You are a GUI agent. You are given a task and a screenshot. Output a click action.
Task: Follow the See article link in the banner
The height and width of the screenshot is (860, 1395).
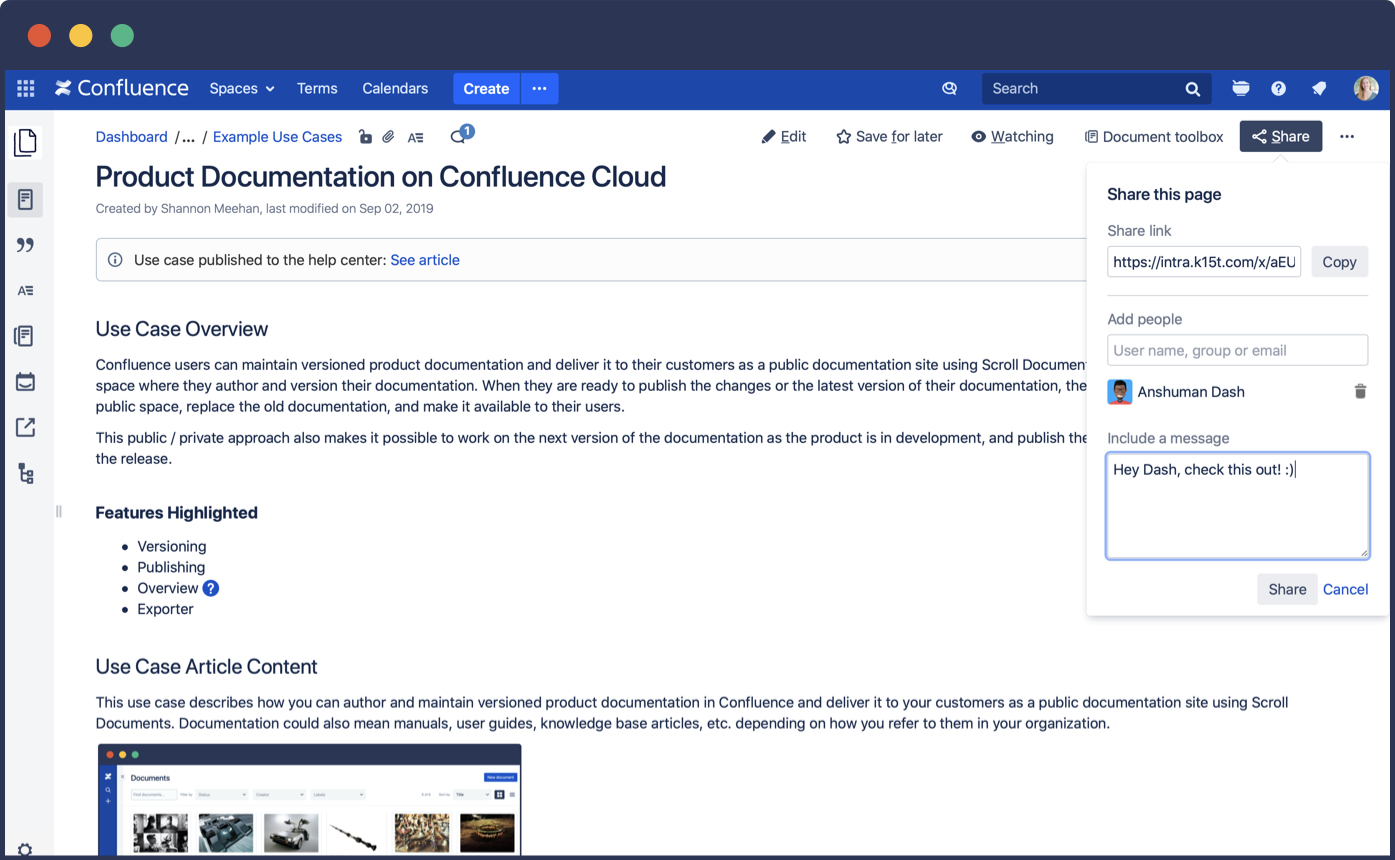click(425, 259)
